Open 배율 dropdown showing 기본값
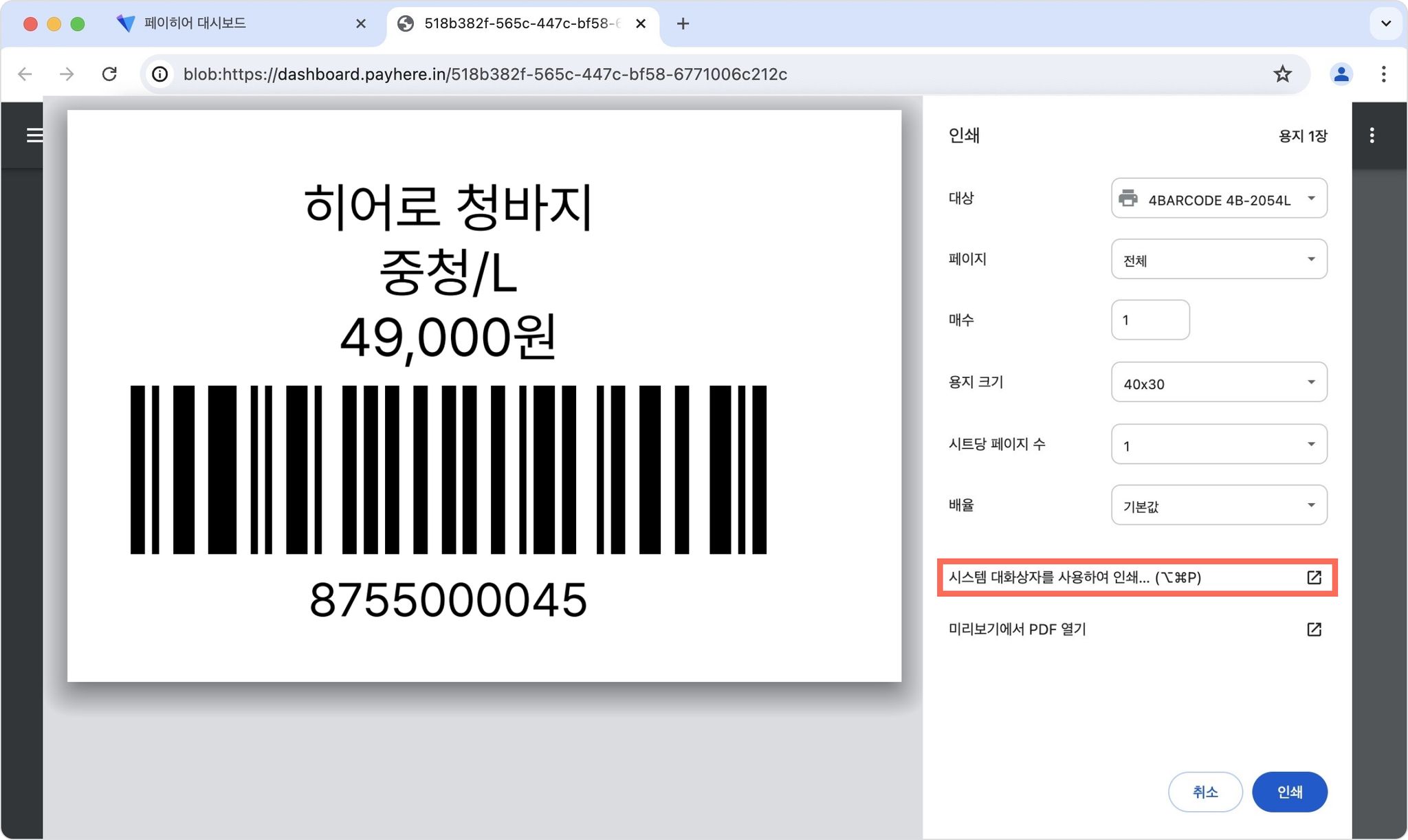Image resolution: width=1408 pixels, height=840 pixels. coord(1219,505)
